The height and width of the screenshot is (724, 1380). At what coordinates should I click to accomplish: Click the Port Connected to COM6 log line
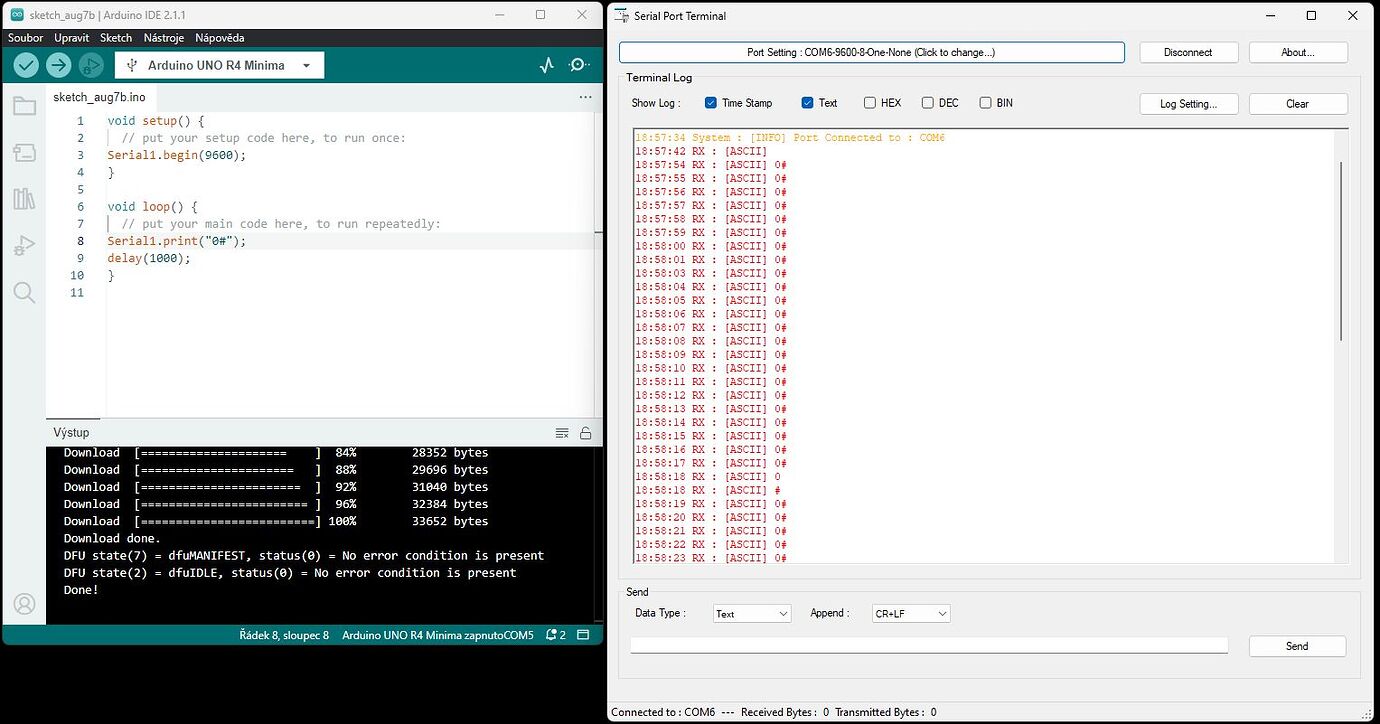(x=790, y=138)
